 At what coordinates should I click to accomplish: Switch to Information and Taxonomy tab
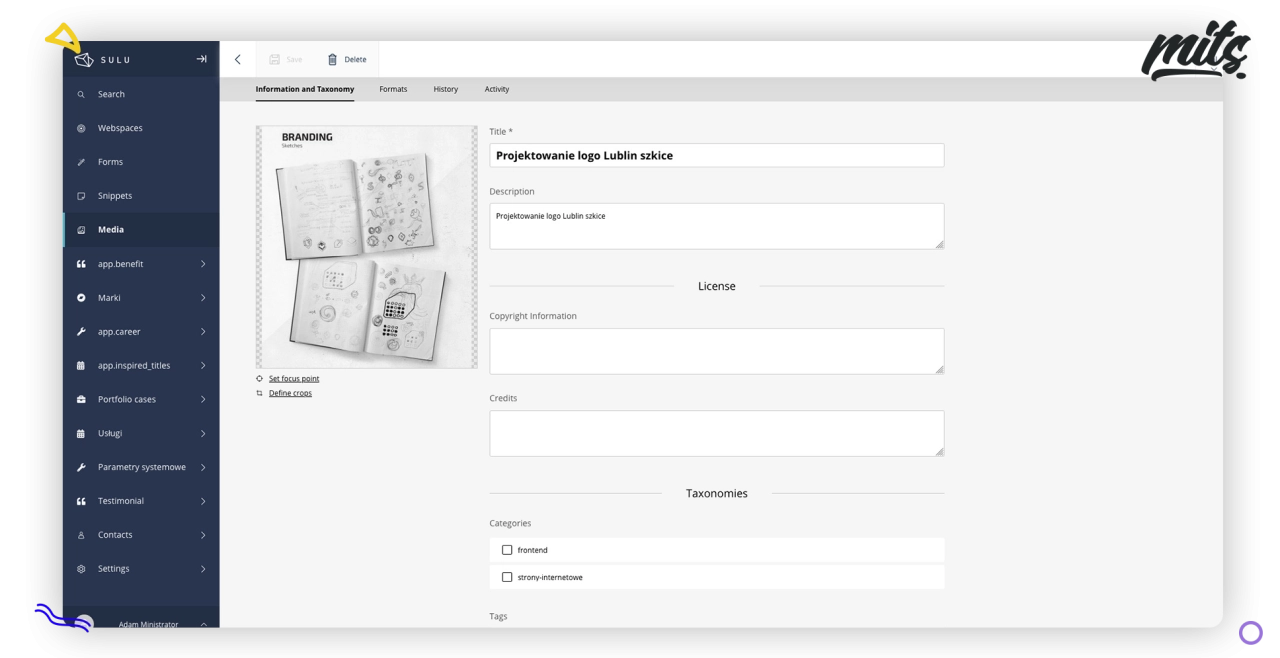pos(305,89)
